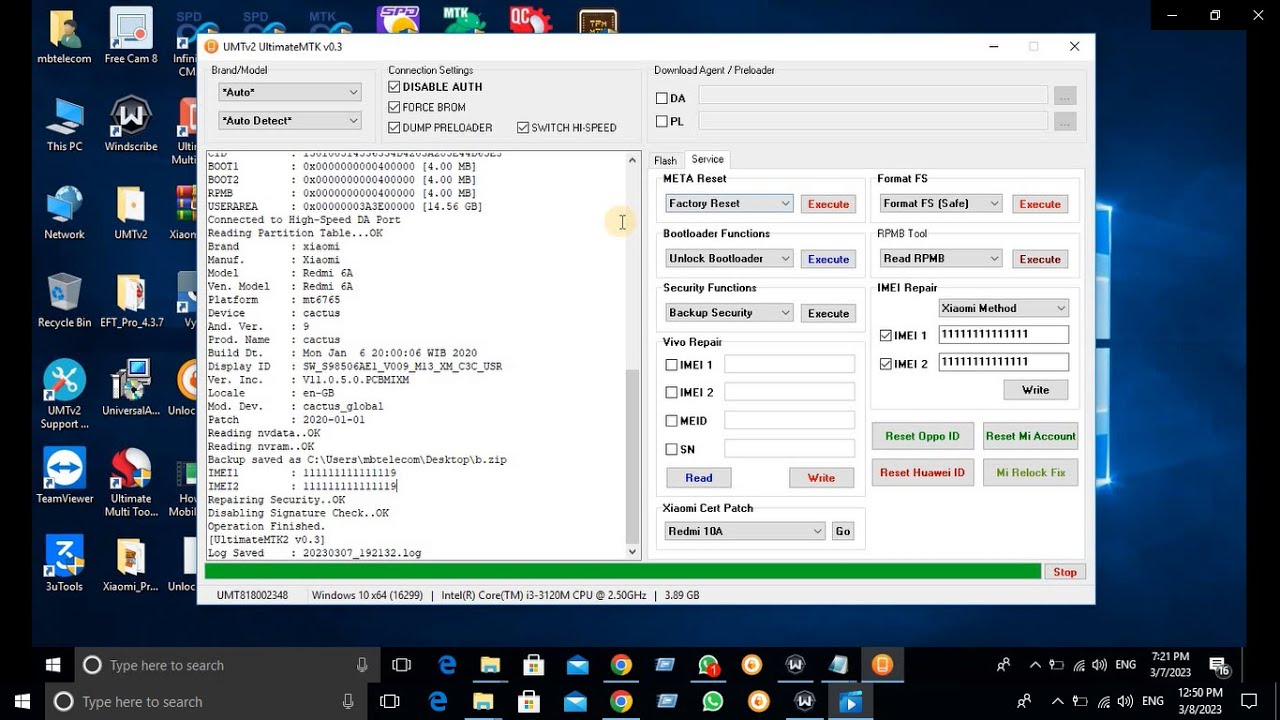Open the QC tool icon on the desktop
The image size is (1280, 720).
click(530, 20)
